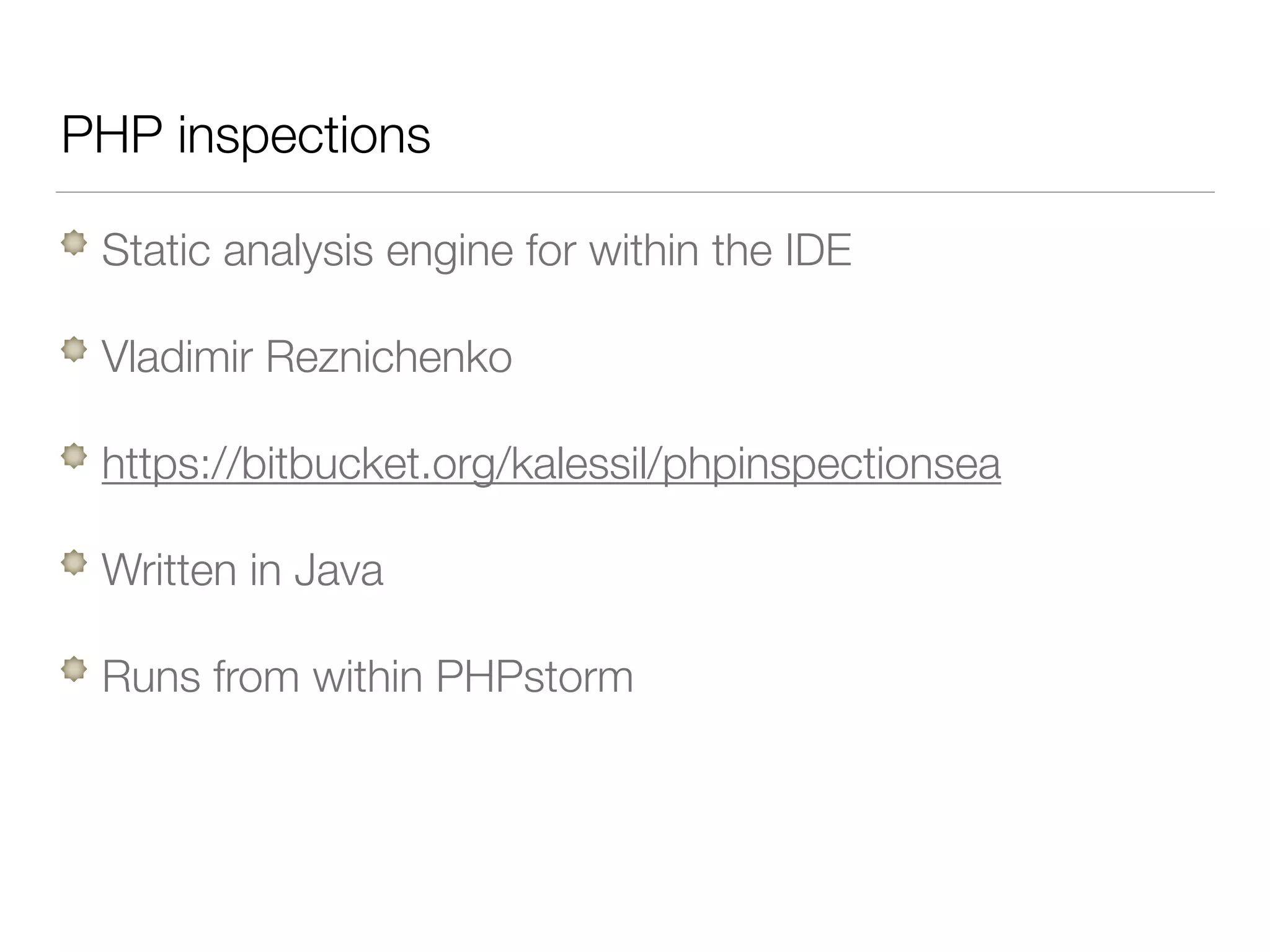Click the bullet icon beside "Runs from within PHPstorm"
The width and height of the screenshot is (1270, 952).
point(74,669)
